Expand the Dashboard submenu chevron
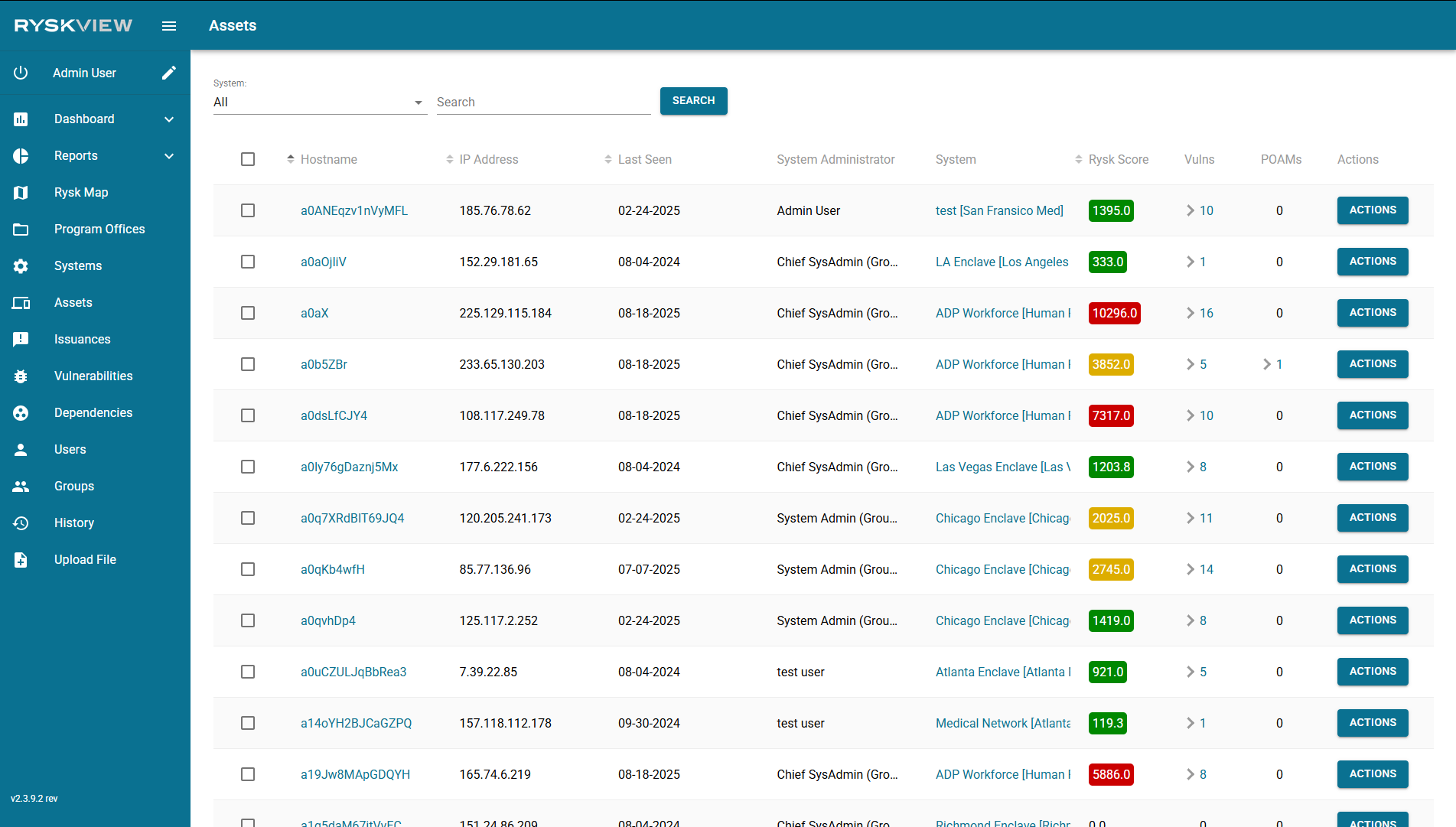Image resolution: width=1456 pixels, height=827 pixels. click(169, 119)
